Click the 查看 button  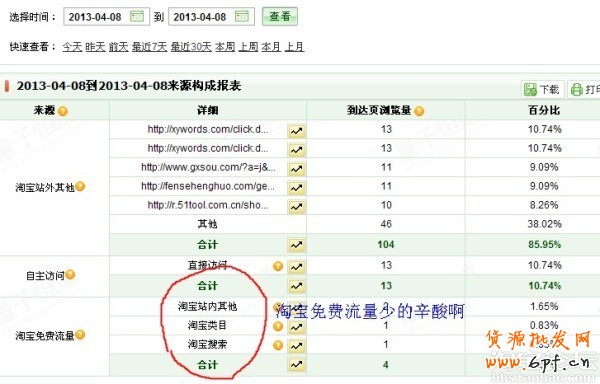(280, 16)
